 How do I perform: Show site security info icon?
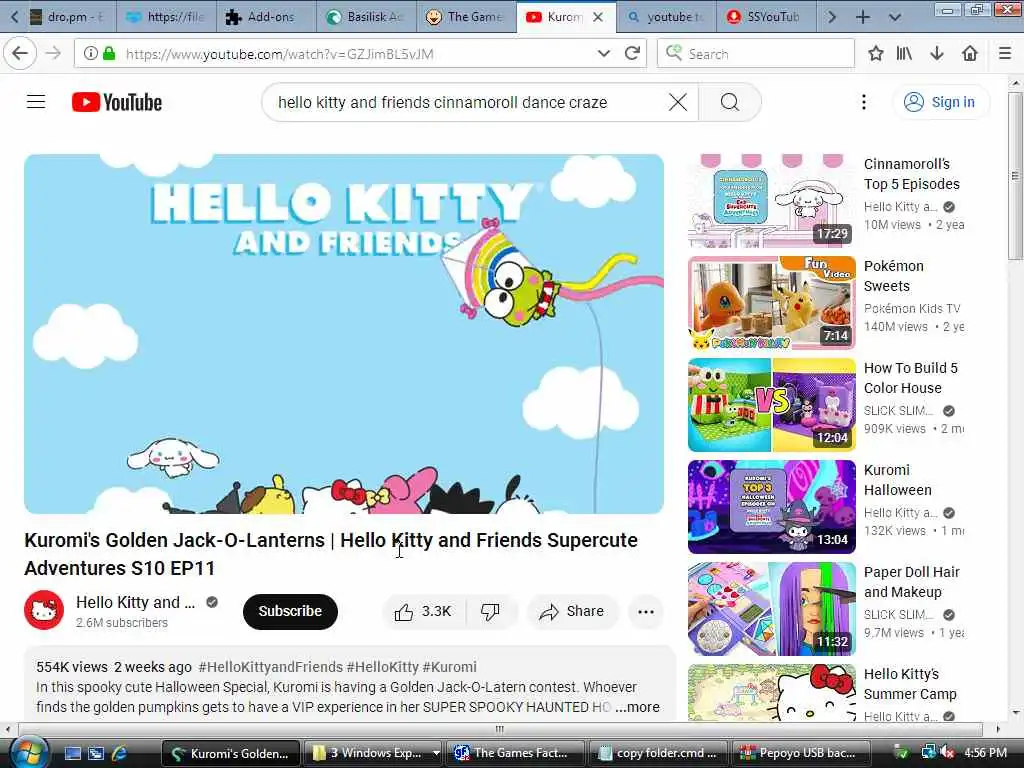click(91, 54)
